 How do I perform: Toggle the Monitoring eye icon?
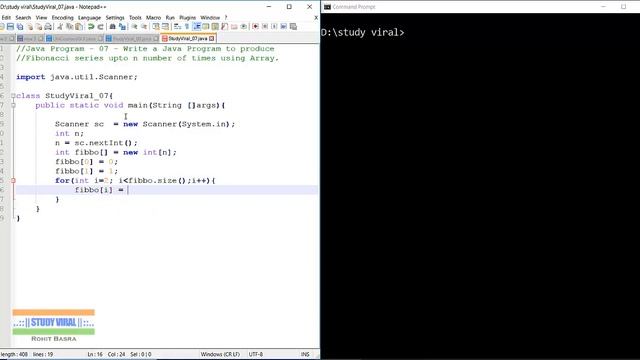tap(244, 27)
